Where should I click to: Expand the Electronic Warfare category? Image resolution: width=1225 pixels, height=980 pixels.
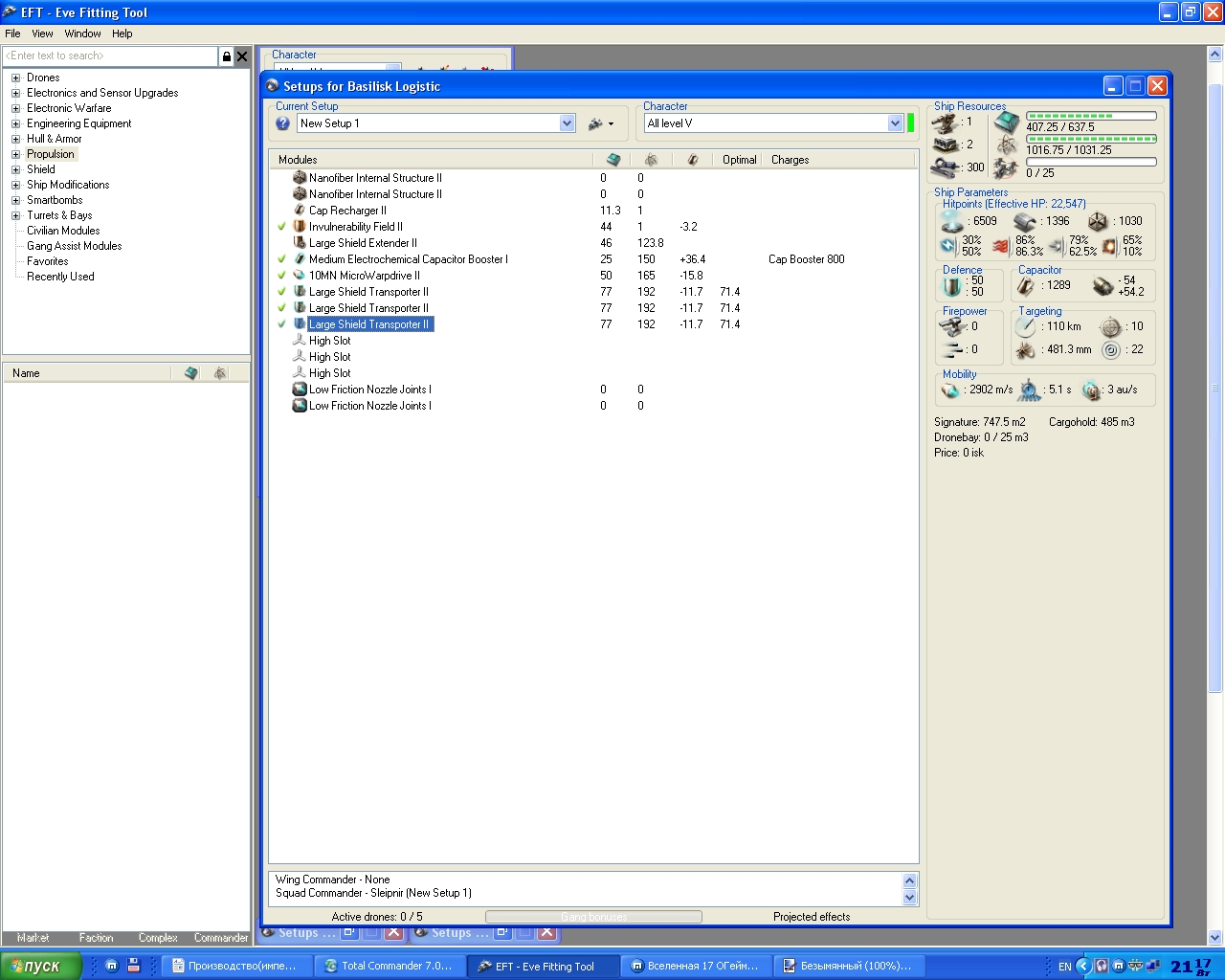pyautogui.click(x=15, y=108)
